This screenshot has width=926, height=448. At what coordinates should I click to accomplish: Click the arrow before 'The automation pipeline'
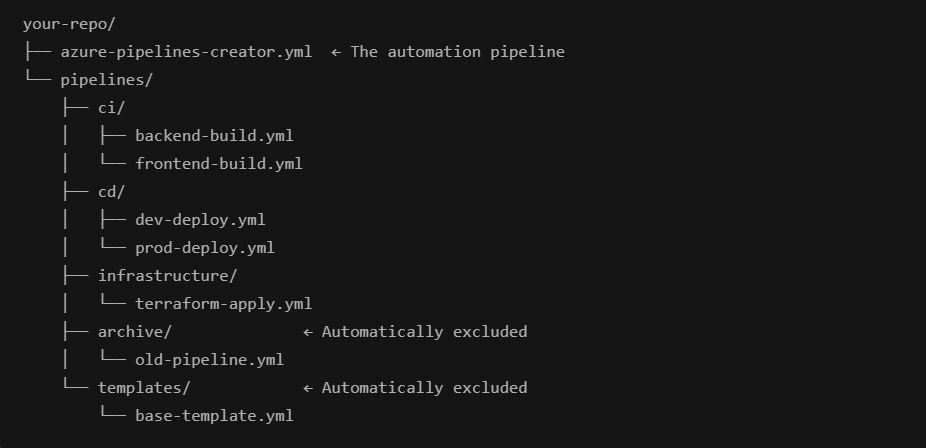[336, 52]
